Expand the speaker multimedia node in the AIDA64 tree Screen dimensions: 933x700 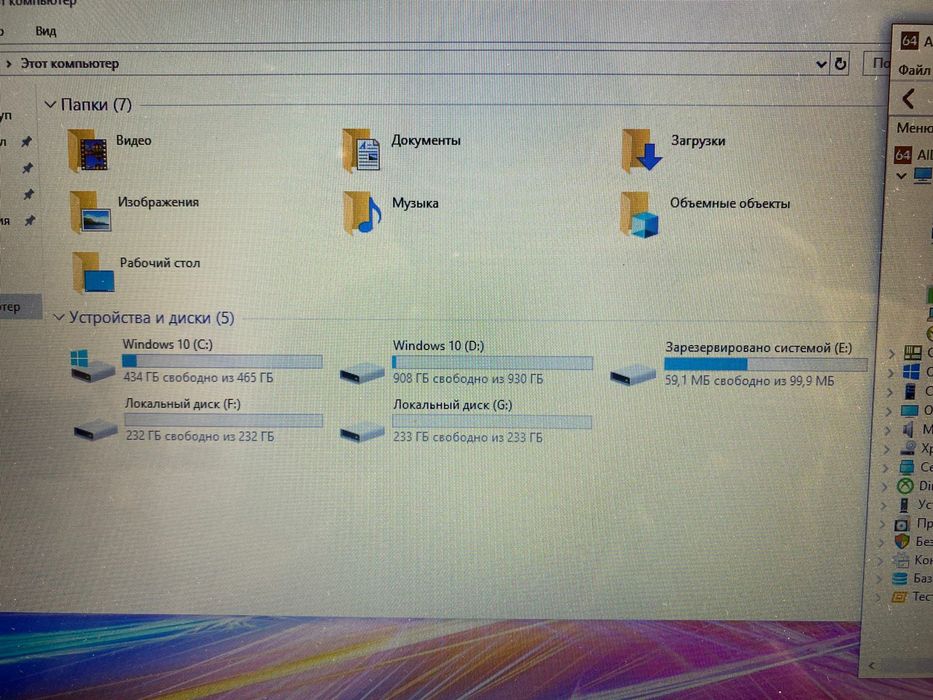coord(887,430)
